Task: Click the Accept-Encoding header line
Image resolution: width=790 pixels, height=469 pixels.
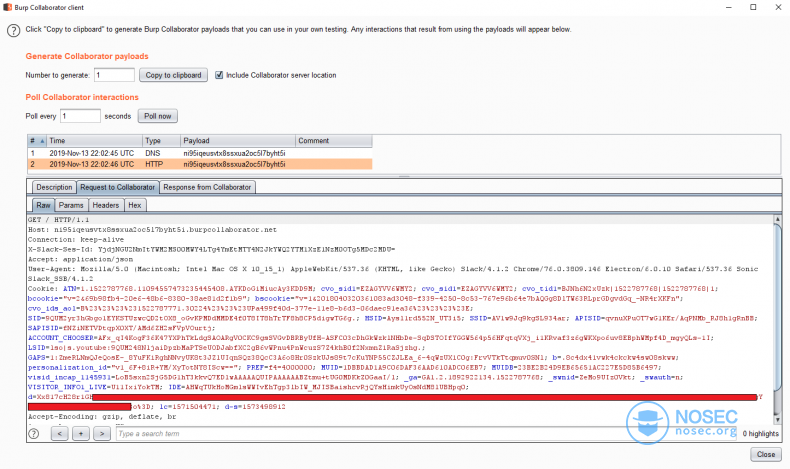Action: (102, 417)
